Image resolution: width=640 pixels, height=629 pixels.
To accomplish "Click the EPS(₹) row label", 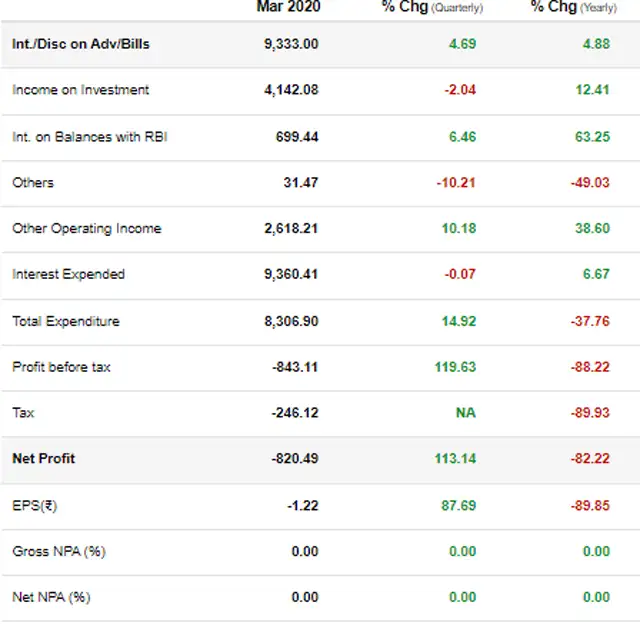I will (34, 505).
